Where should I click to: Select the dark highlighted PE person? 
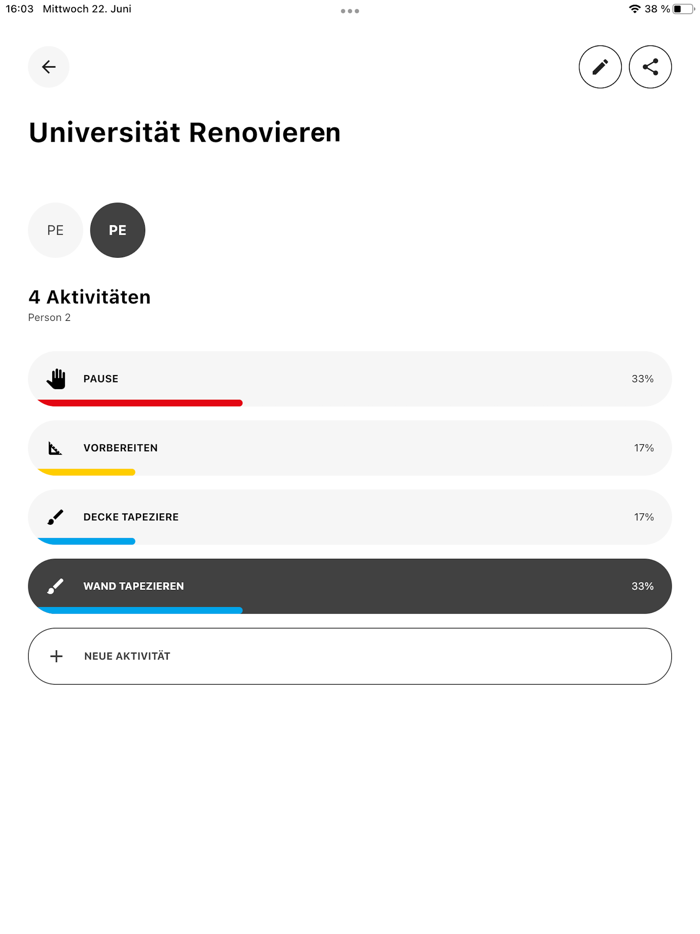click(x=118, y=230)
